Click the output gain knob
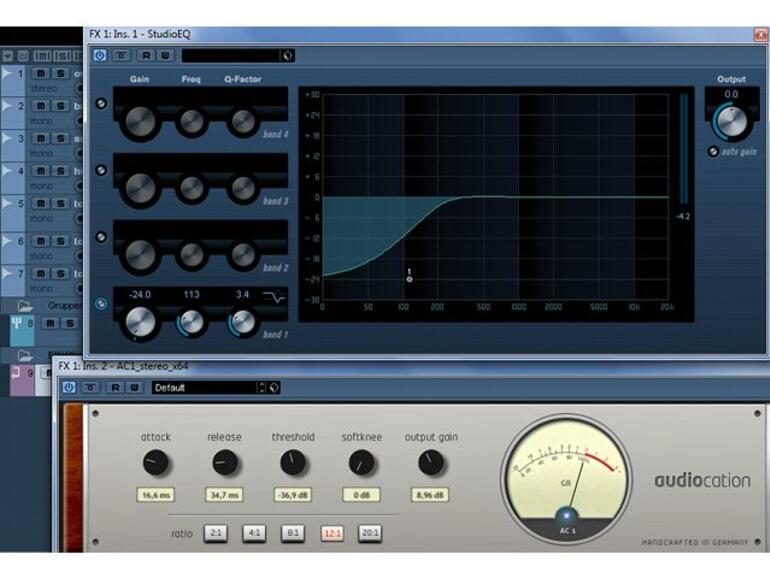The height and width of the screenshot is (578, 770). (x=431, y=463)
